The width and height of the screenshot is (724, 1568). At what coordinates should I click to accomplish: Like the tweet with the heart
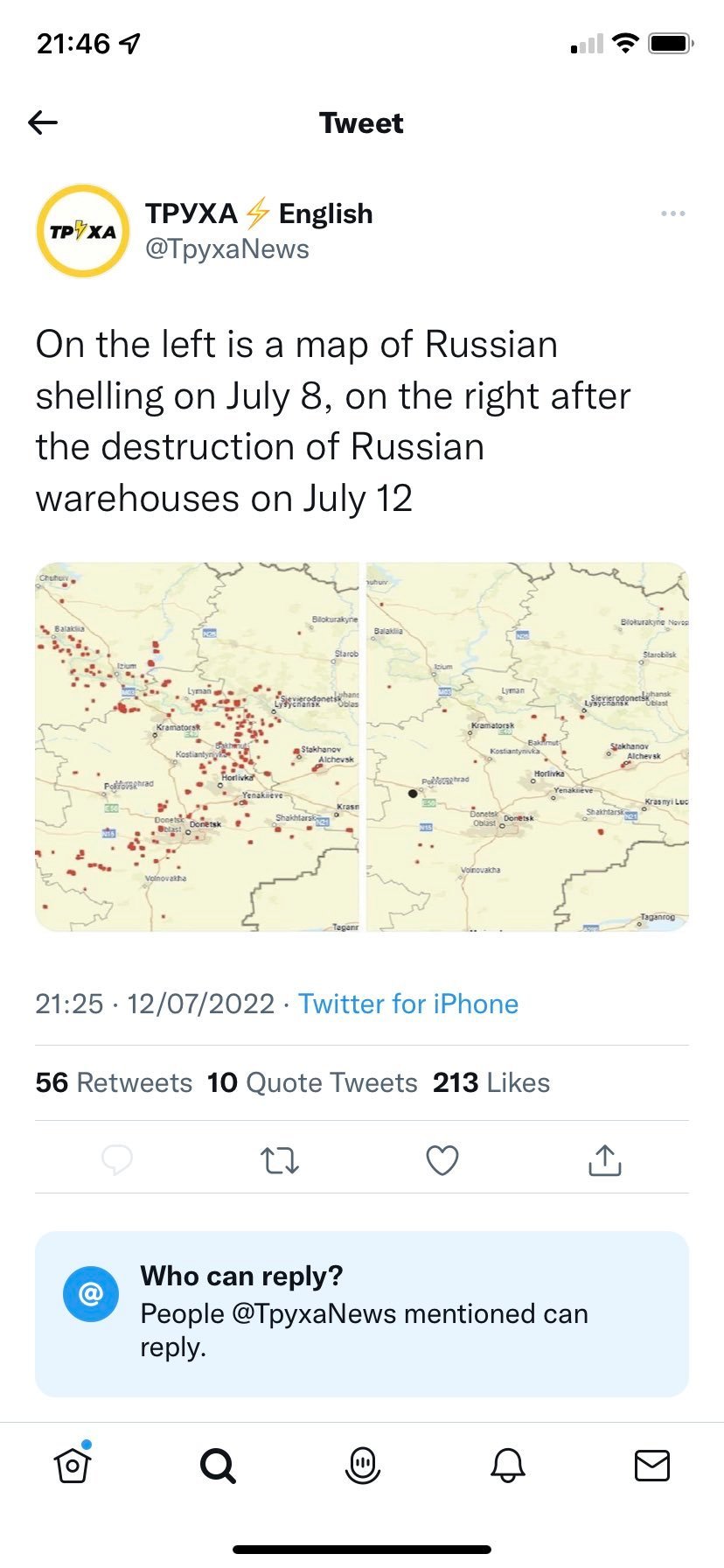coord(442,1160)
